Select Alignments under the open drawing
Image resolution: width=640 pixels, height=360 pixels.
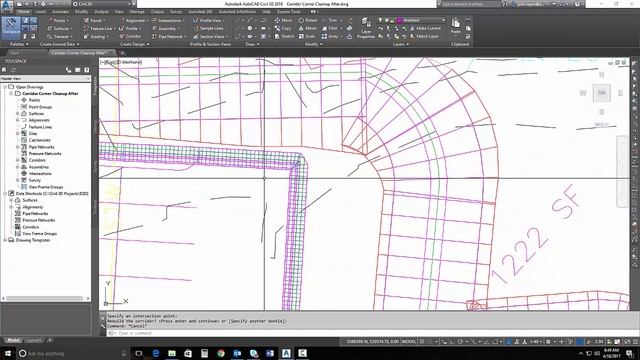[39, 120]
